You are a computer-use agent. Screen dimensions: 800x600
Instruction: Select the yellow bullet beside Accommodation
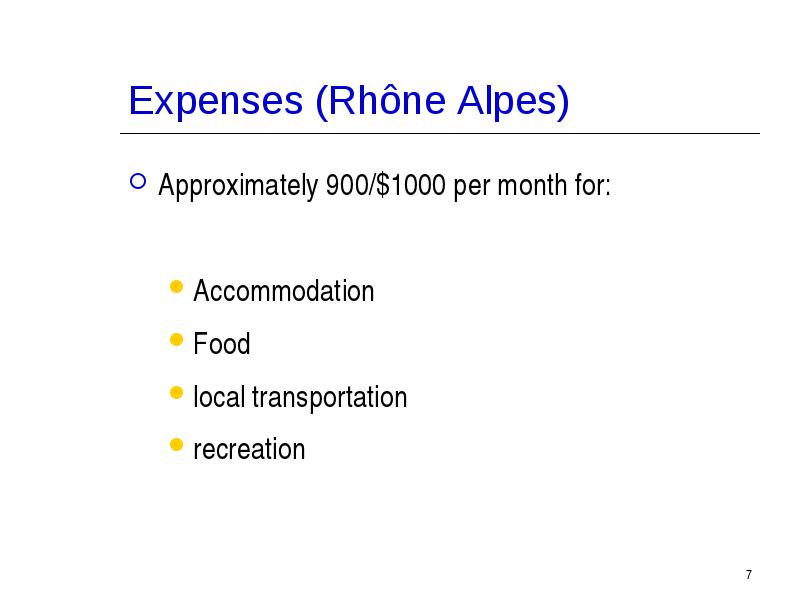[176, 287]
